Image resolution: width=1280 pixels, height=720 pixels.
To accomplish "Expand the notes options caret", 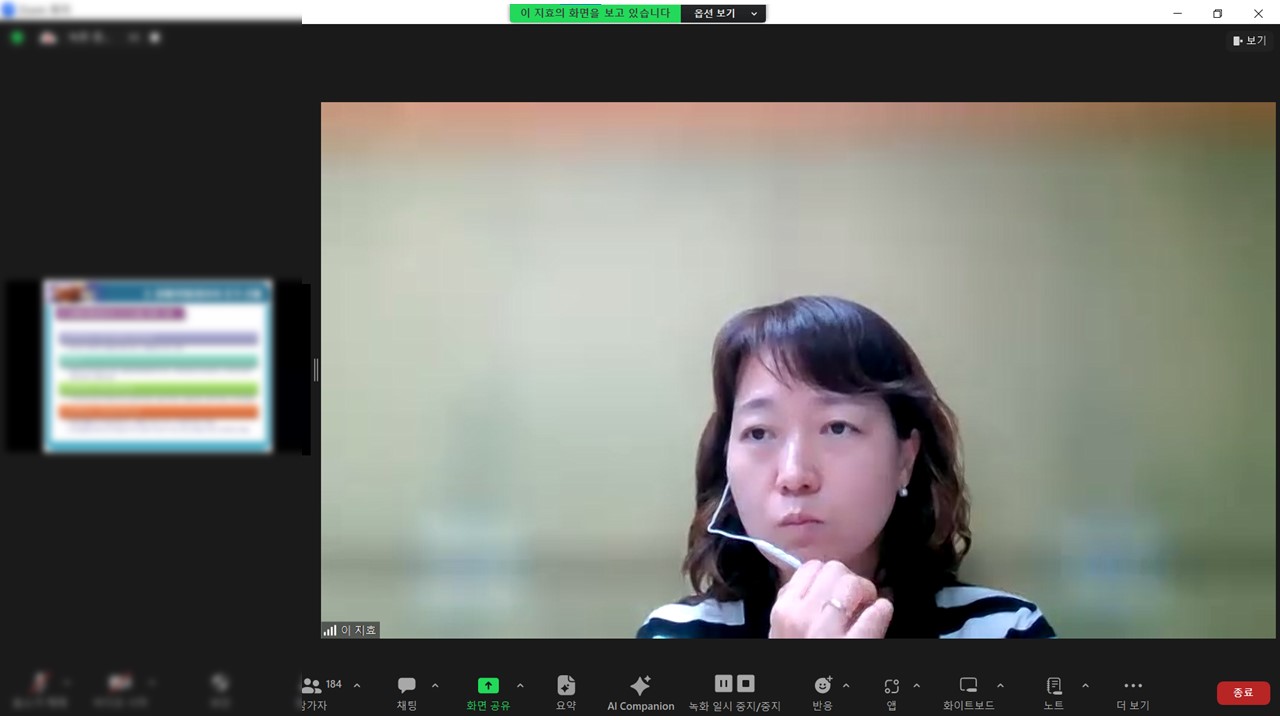I will click(x=1085, y=686).
